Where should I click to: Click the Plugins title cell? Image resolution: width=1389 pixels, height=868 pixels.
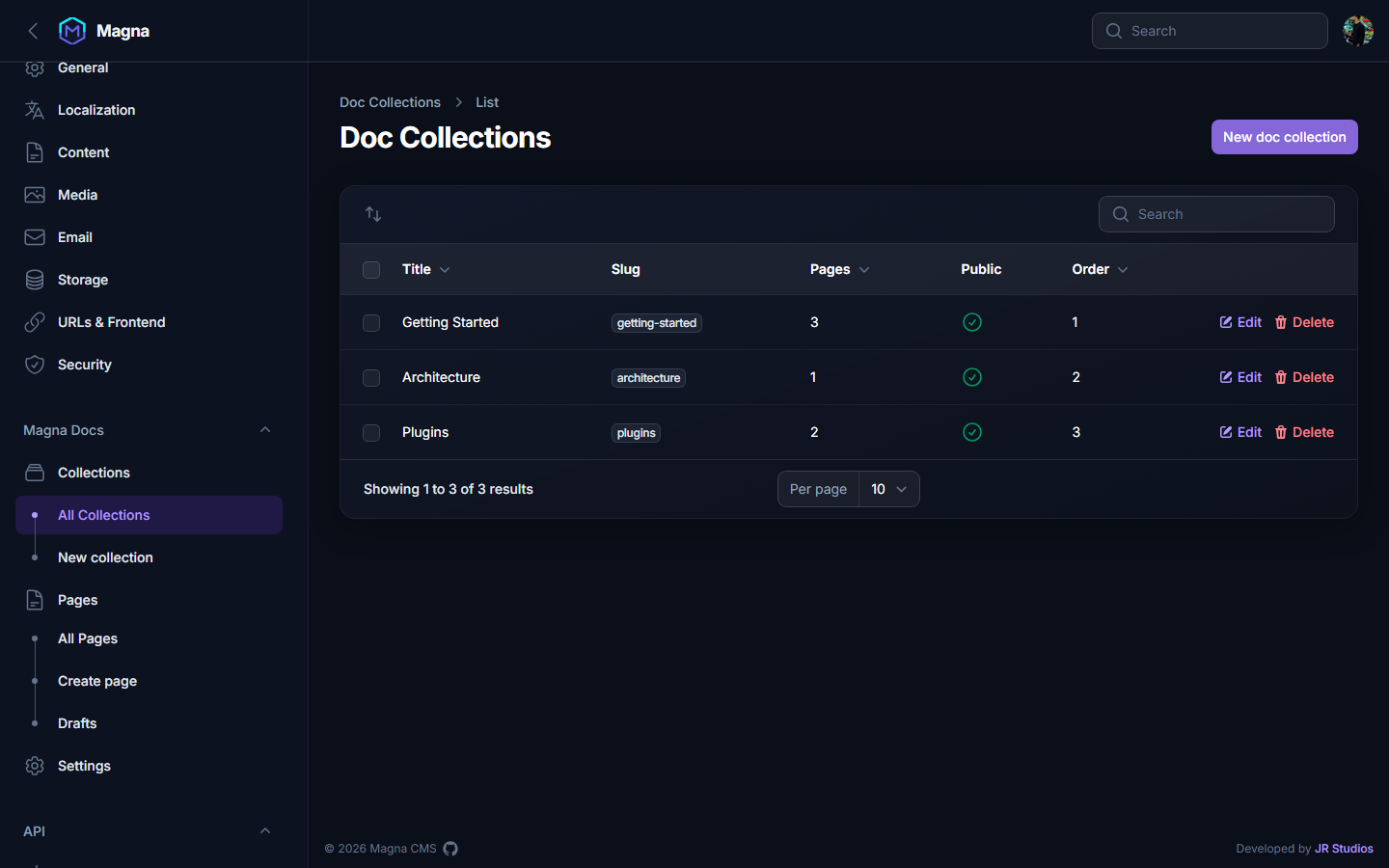click(425, 432)
